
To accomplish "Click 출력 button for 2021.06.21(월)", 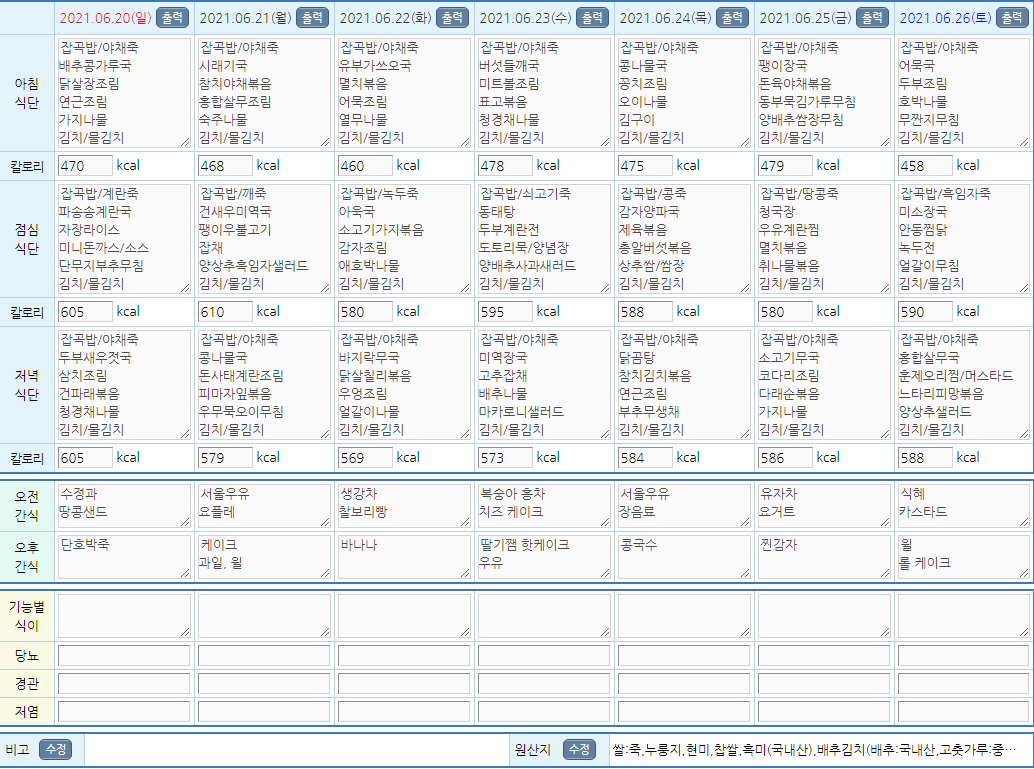I will (x=313, y=18).
